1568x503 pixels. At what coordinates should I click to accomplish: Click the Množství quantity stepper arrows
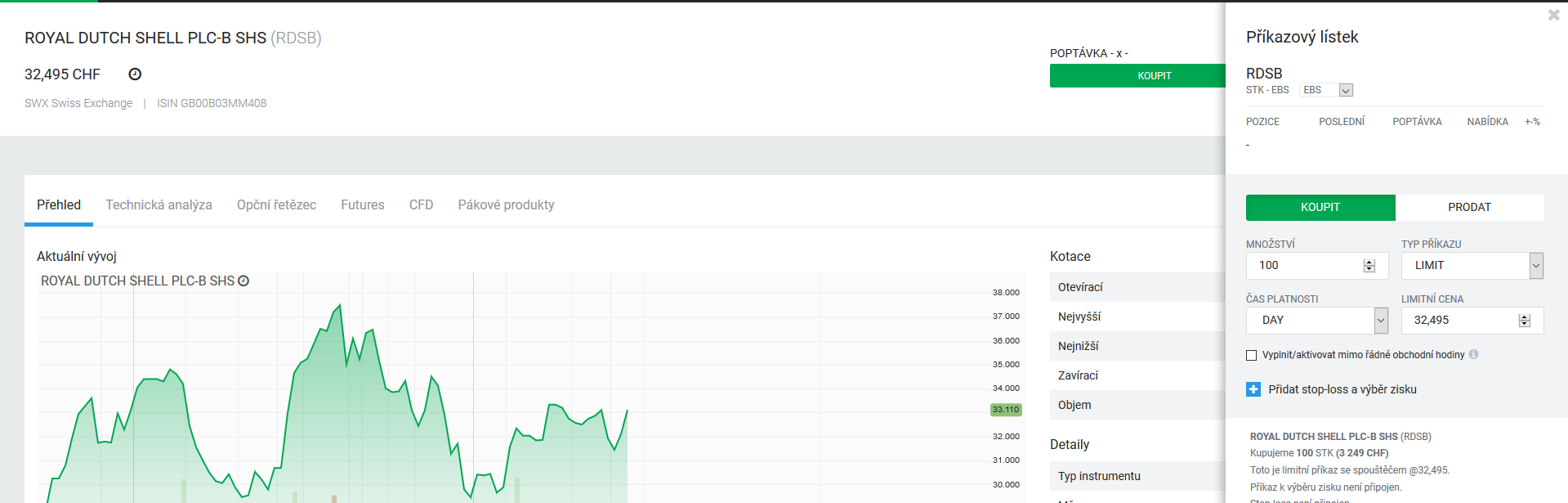pos(1369,266)
